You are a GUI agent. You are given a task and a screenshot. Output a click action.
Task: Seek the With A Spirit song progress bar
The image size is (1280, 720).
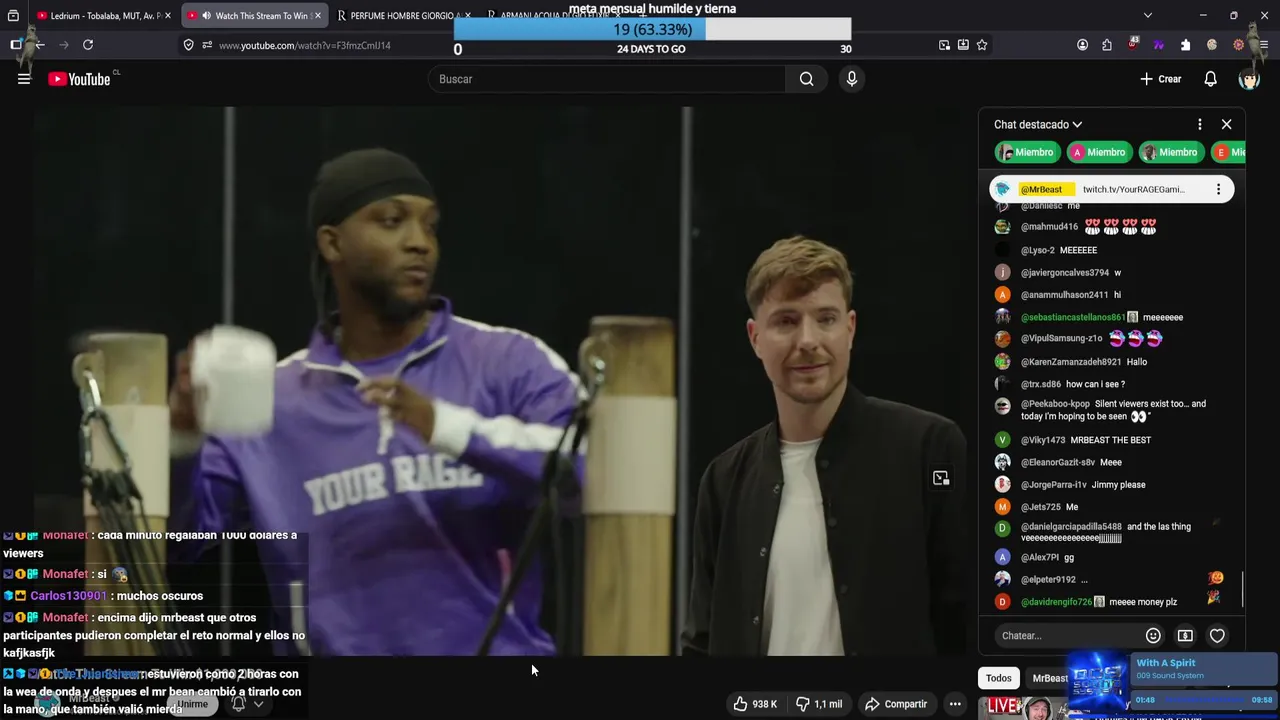click(x=1204, y=700)
